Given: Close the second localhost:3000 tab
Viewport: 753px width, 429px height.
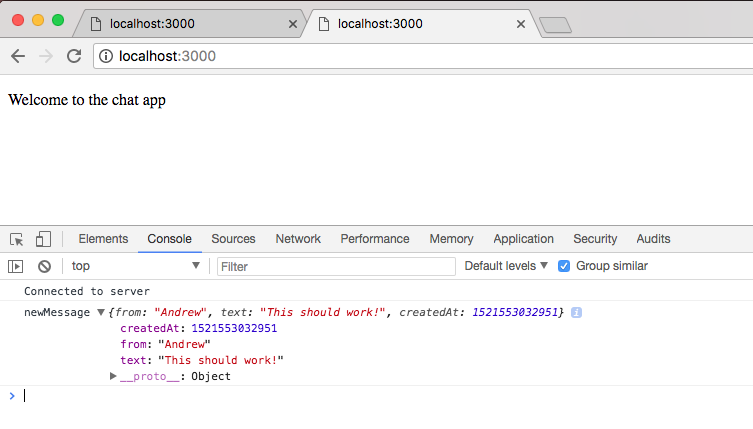Looking at the screenshot, I should click(521, 24).
